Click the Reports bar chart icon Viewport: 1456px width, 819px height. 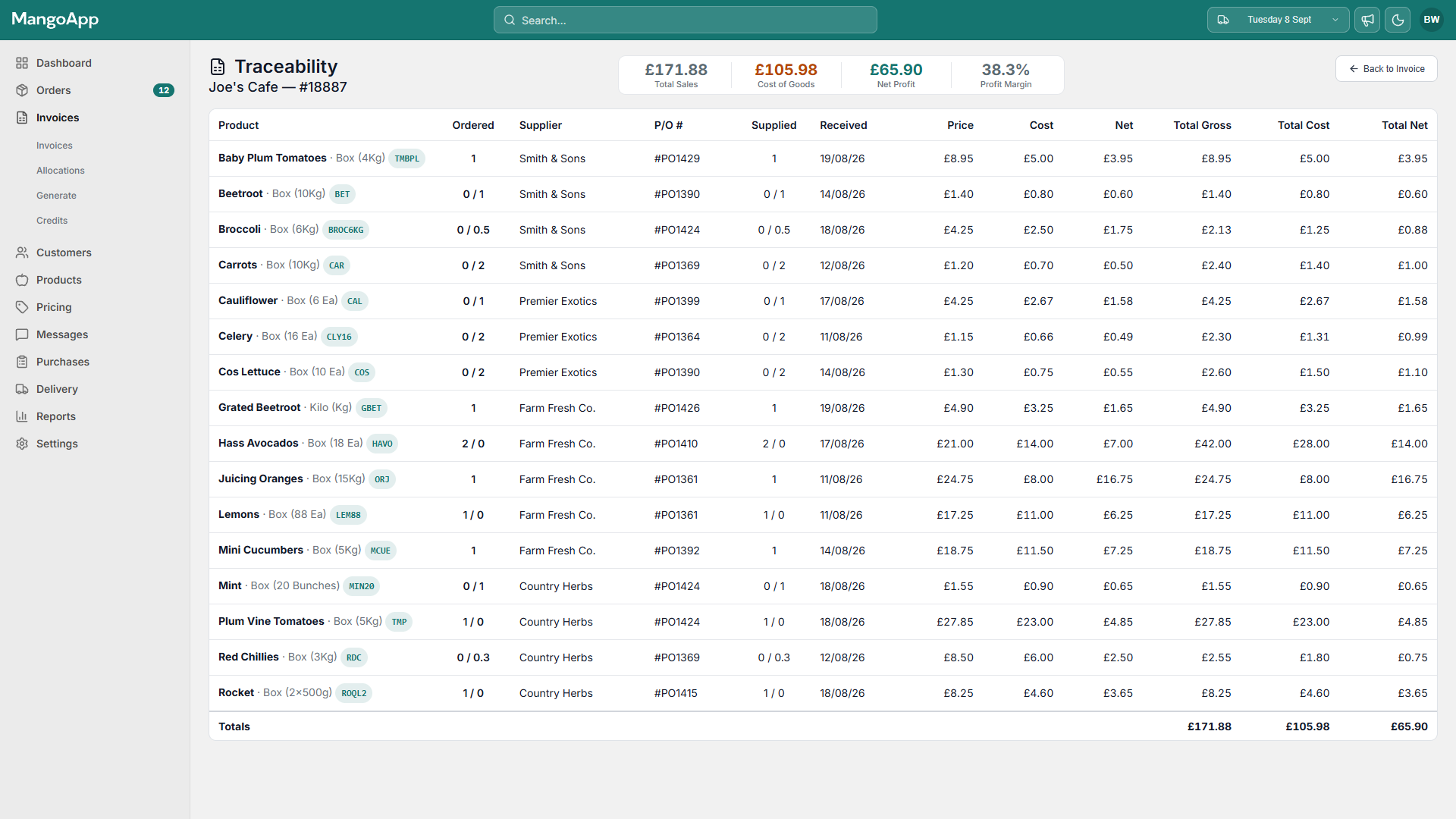coord(22,416)
